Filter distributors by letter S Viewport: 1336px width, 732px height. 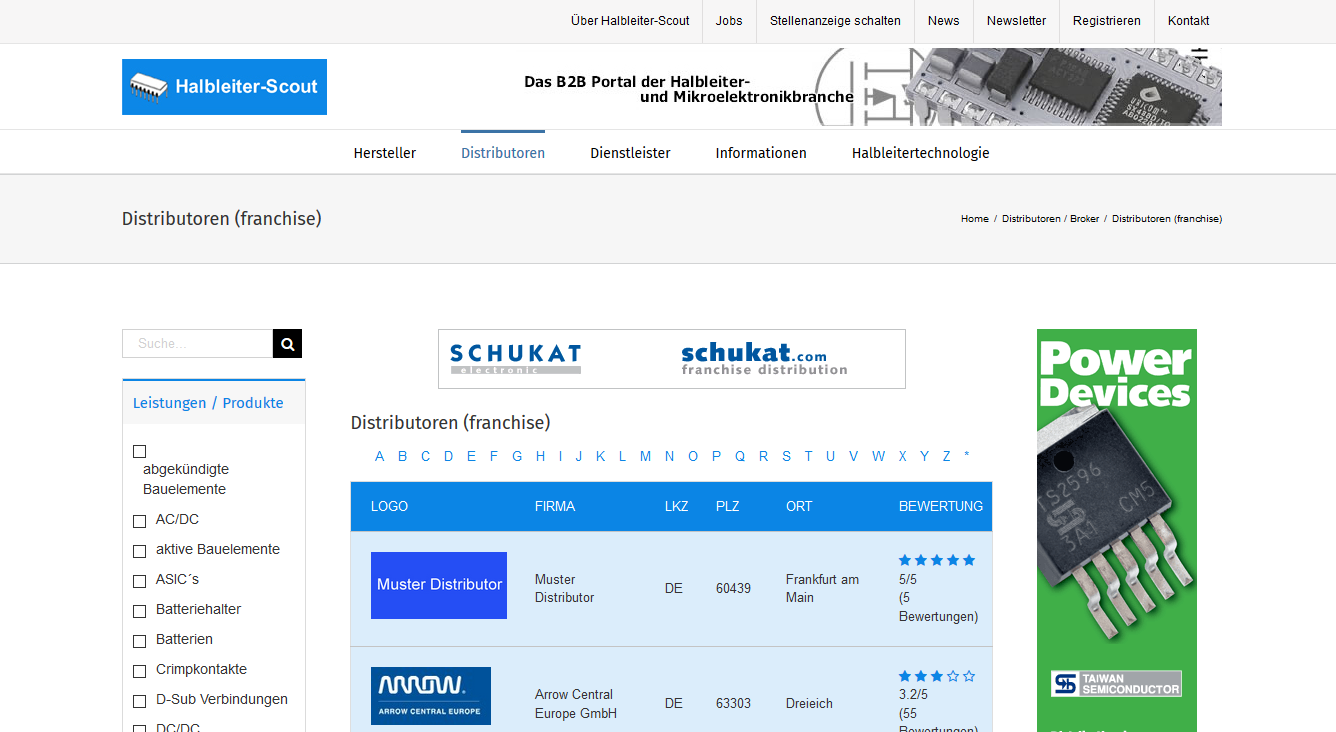(x=786, y=457)
